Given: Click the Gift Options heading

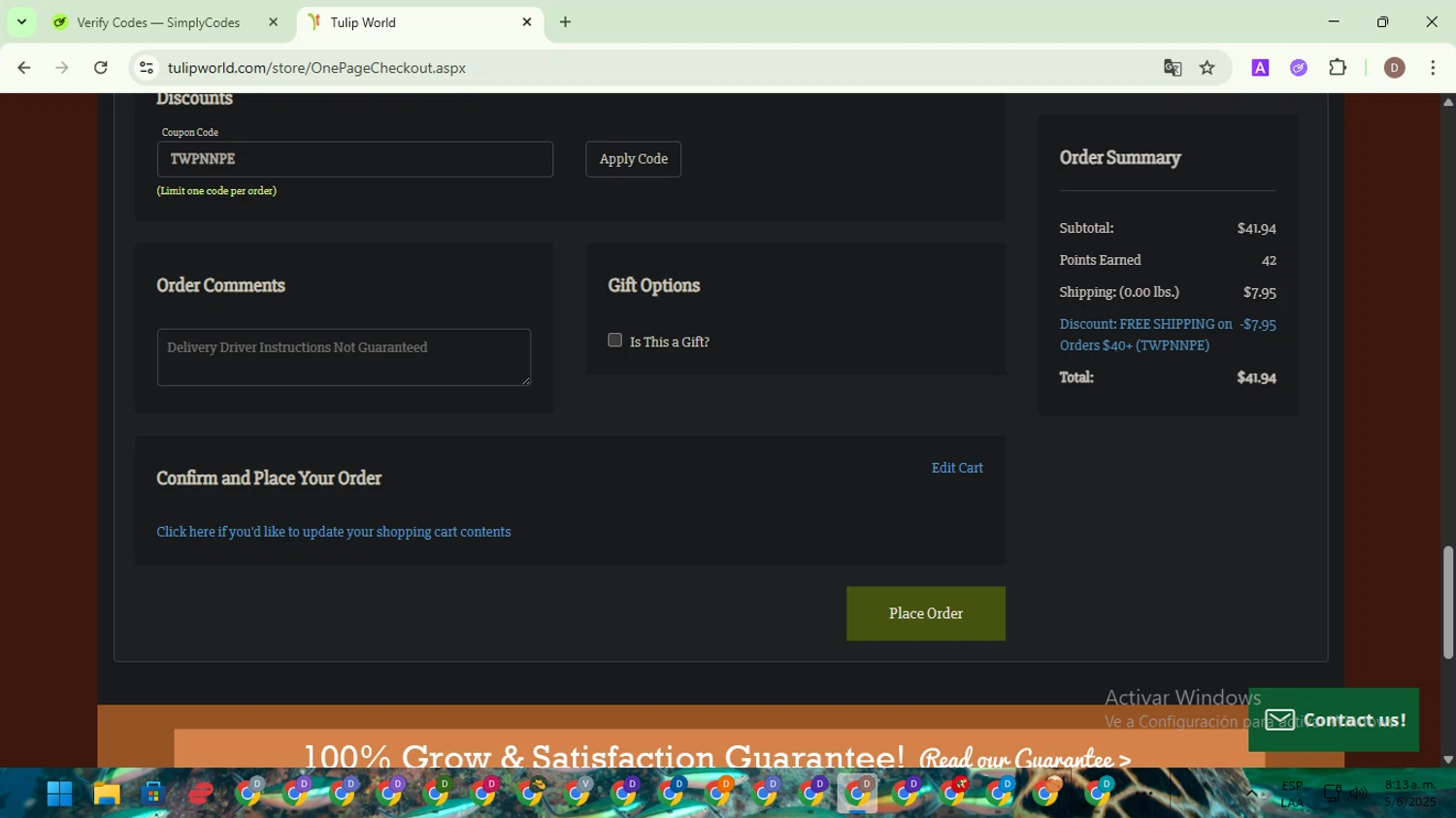Looking at the screenshot, I should click(x=654, y=285).
